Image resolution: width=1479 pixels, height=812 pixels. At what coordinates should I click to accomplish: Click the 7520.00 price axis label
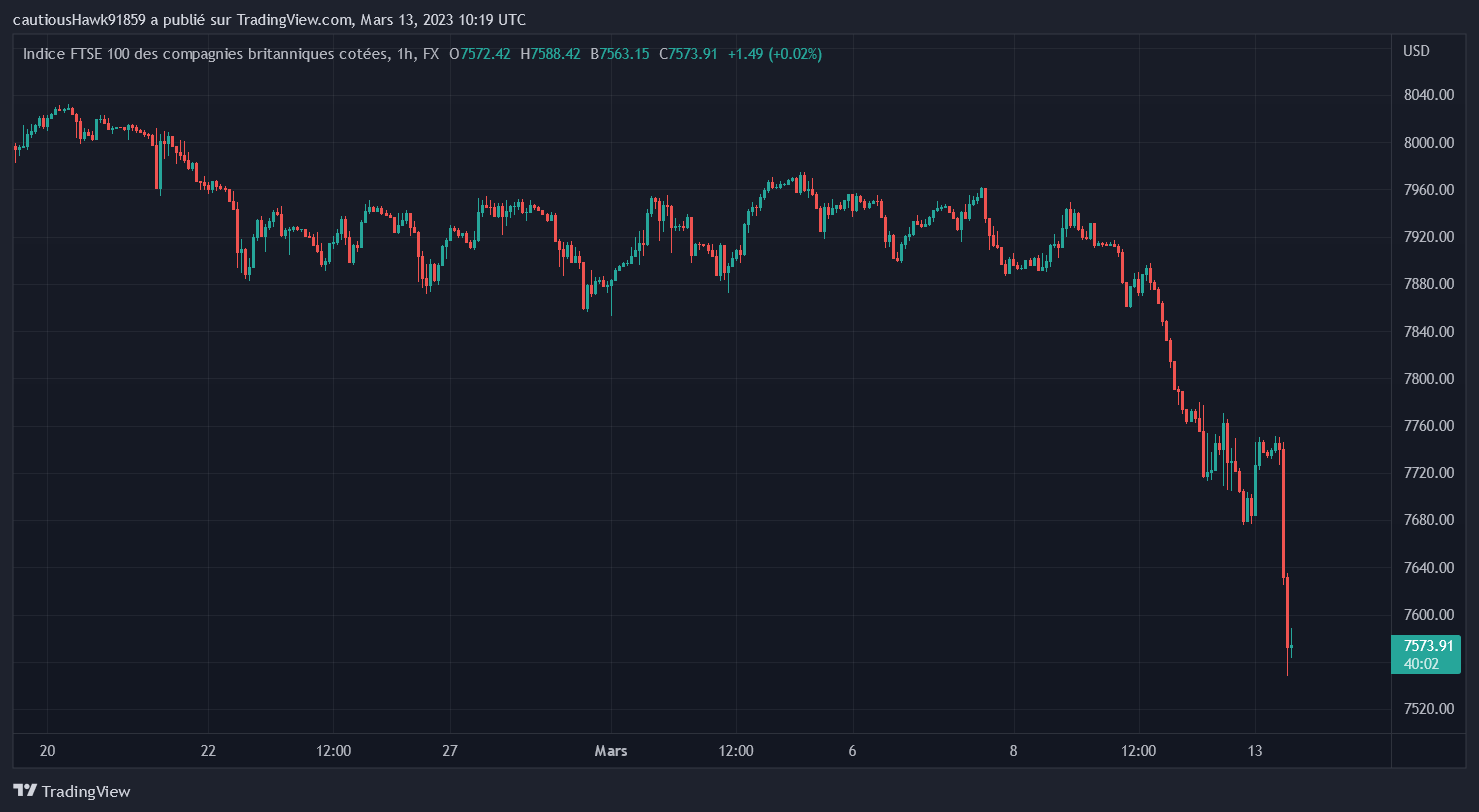1428,709
